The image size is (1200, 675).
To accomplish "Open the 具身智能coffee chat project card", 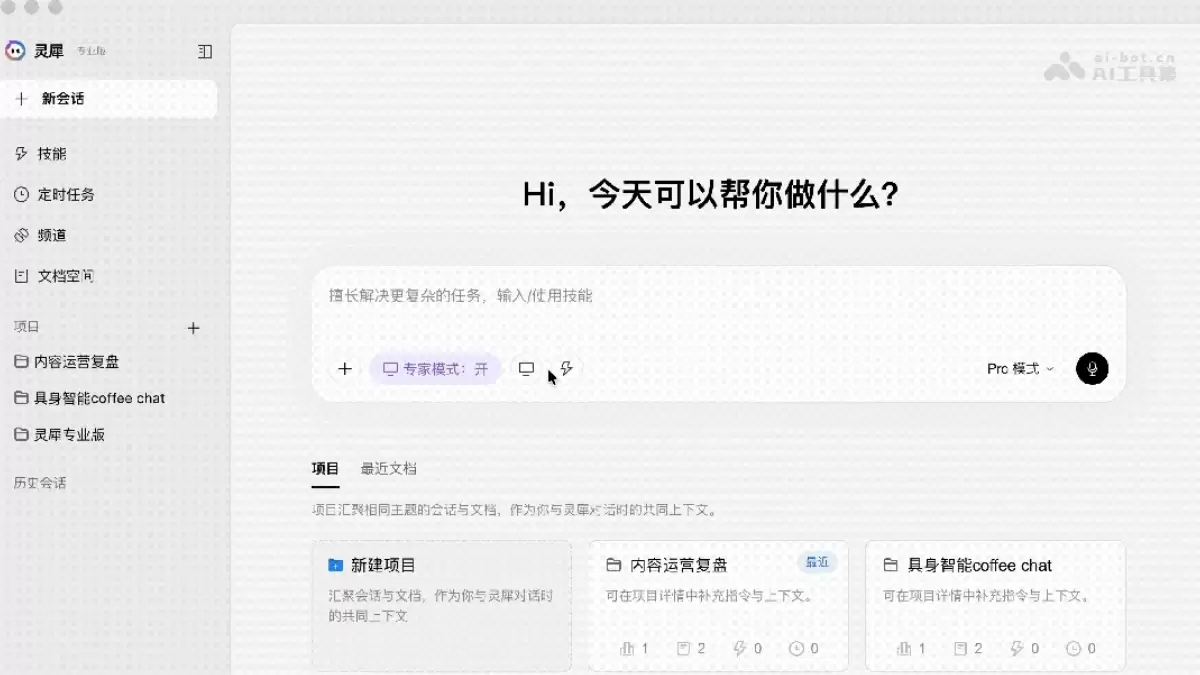I will pos(995,606).
